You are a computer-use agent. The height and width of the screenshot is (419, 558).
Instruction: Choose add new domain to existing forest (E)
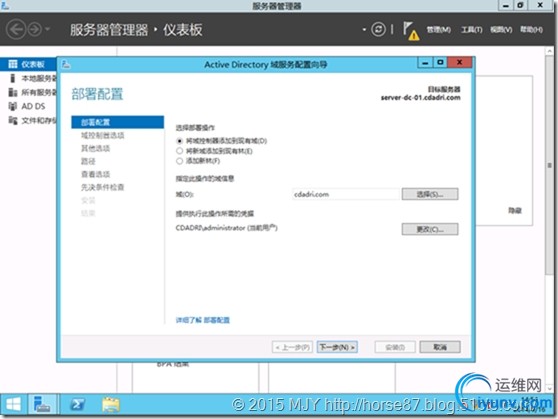click(x=179, y=151)
